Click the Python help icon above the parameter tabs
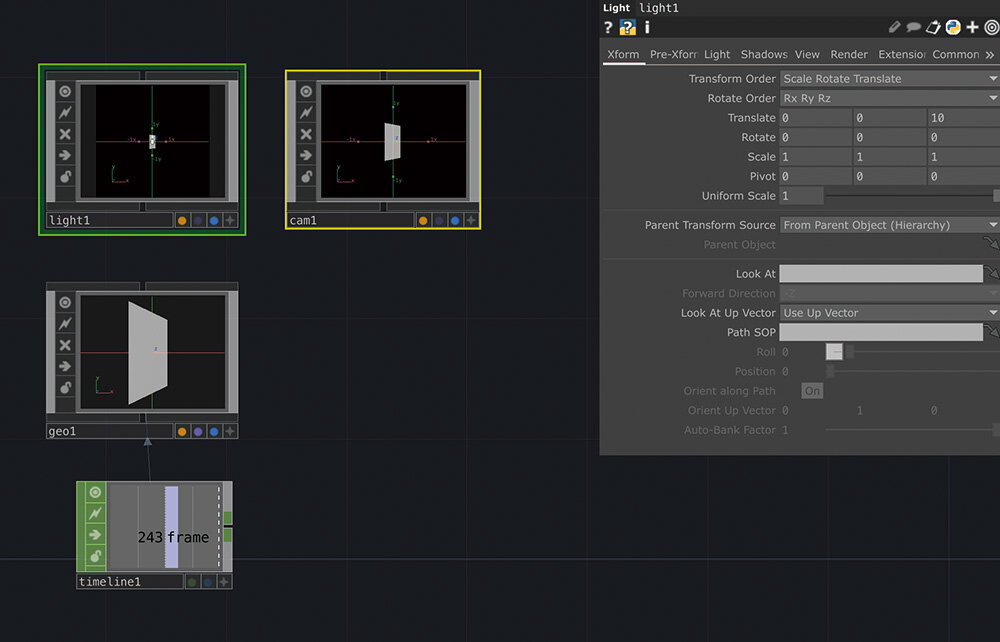This screenshot has width=1000, height=642. [627, 27]
